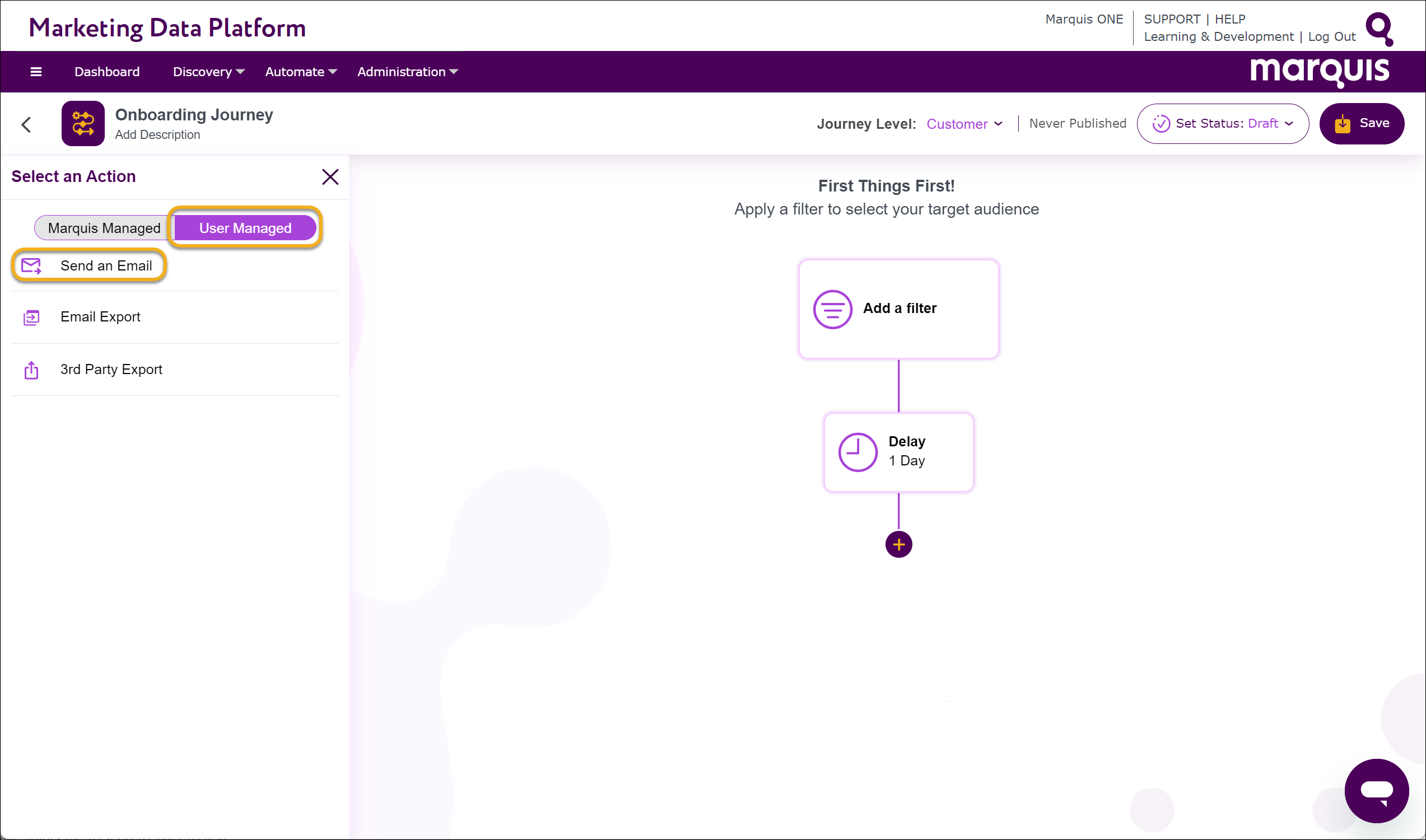Click the Marquis search logo icon

pos(1380,29)
